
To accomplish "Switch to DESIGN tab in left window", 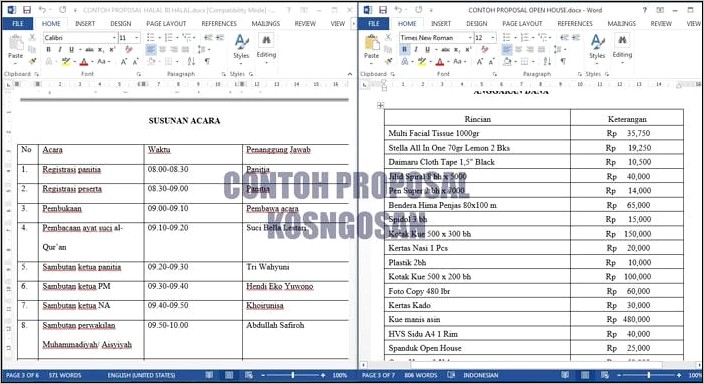I will (x=121, y=23).
